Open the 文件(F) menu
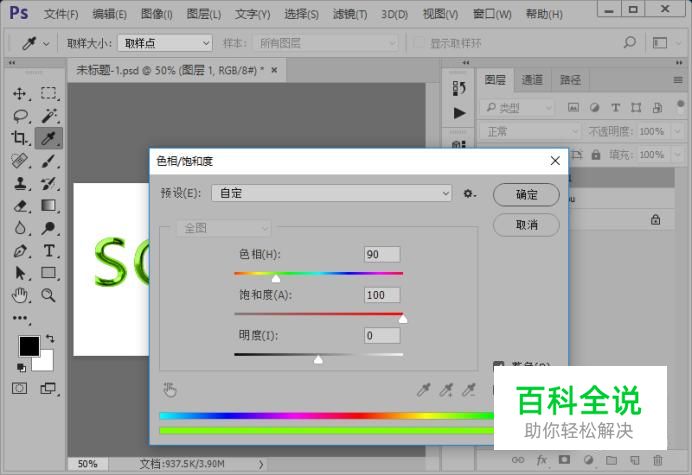The image size is (692, 475). pyautogui.click(x=61, y=14)
